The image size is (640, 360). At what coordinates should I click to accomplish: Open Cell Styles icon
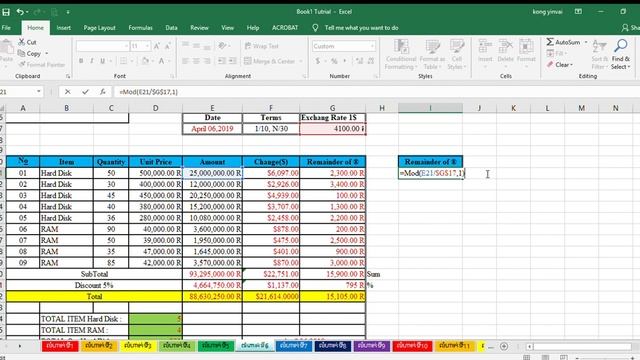click(x=457, y=47)
